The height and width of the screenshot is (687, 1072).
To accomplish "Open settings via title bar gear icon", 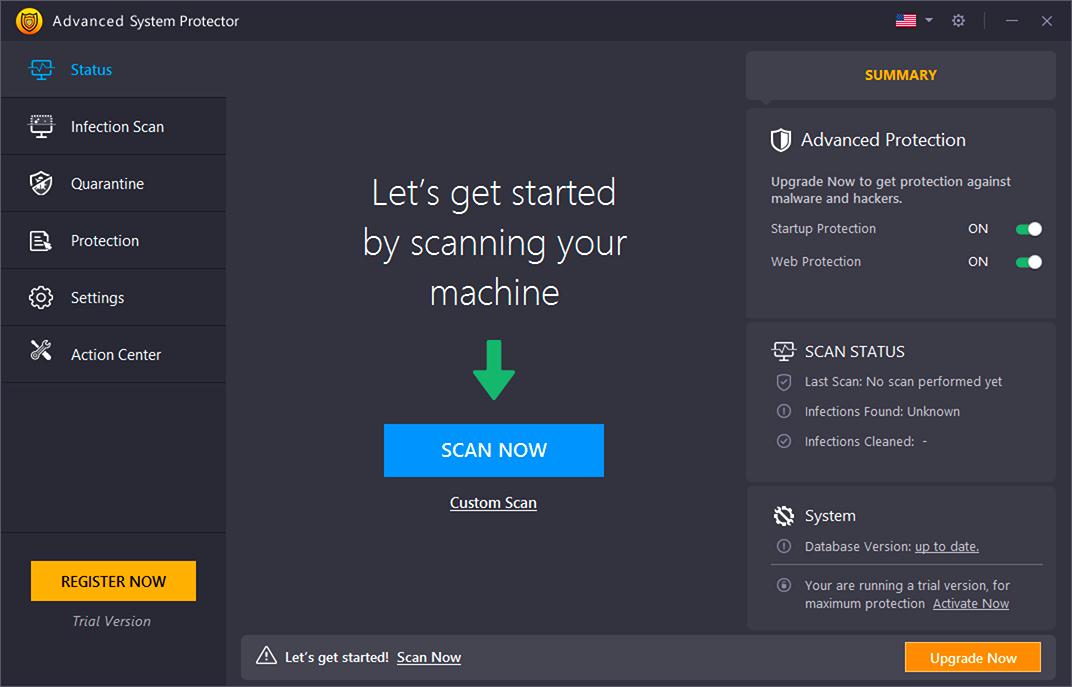I will tap(958, 21).
